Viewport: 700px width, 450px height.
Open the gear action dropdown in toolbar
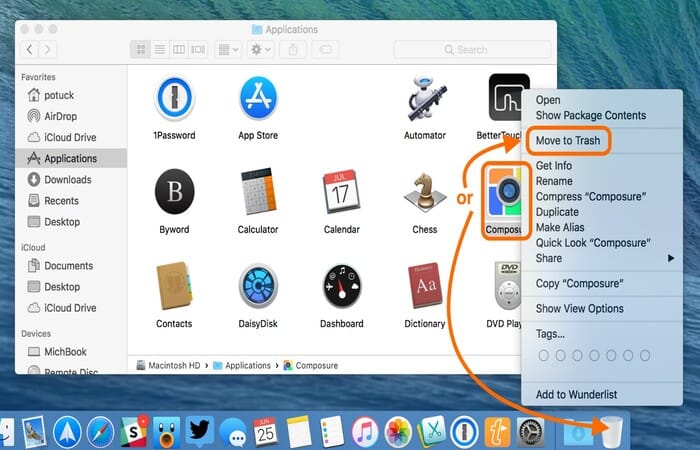pyautogui.click(x=261, y=49)
